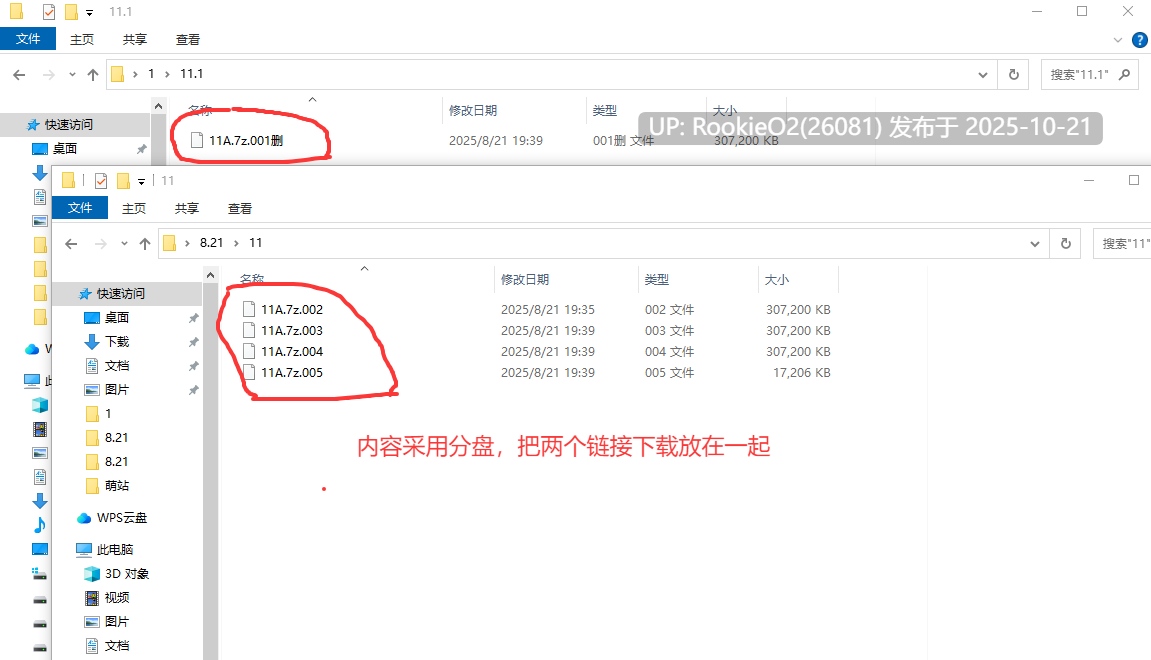Open quick access toolbar dropdown in 11 title bar

142,181
